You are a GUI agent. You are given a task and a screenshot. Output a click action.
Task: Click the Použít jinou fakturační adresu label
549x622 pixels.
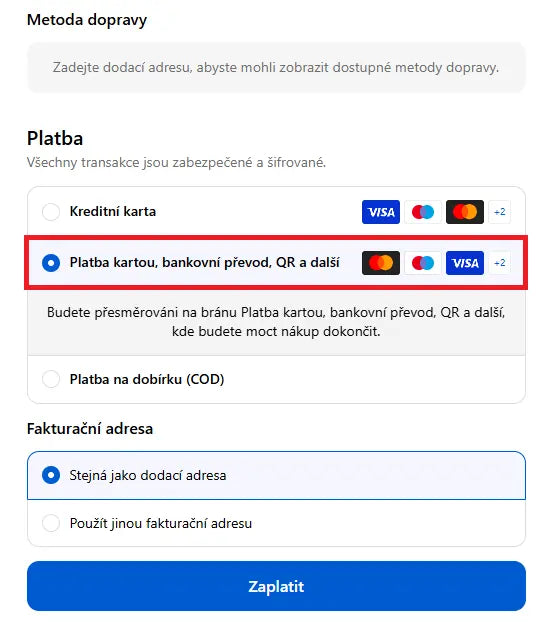(x=161, y=523)
